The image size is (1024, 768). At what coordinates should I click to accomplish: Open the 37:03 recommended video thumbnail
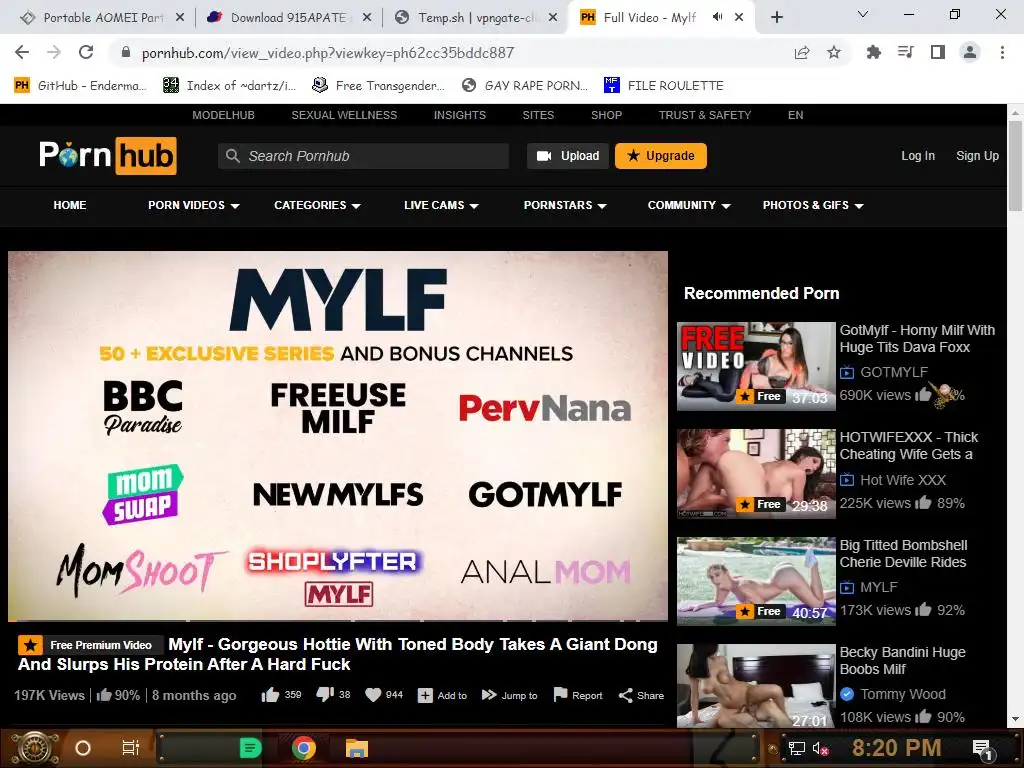click(756, 366)
